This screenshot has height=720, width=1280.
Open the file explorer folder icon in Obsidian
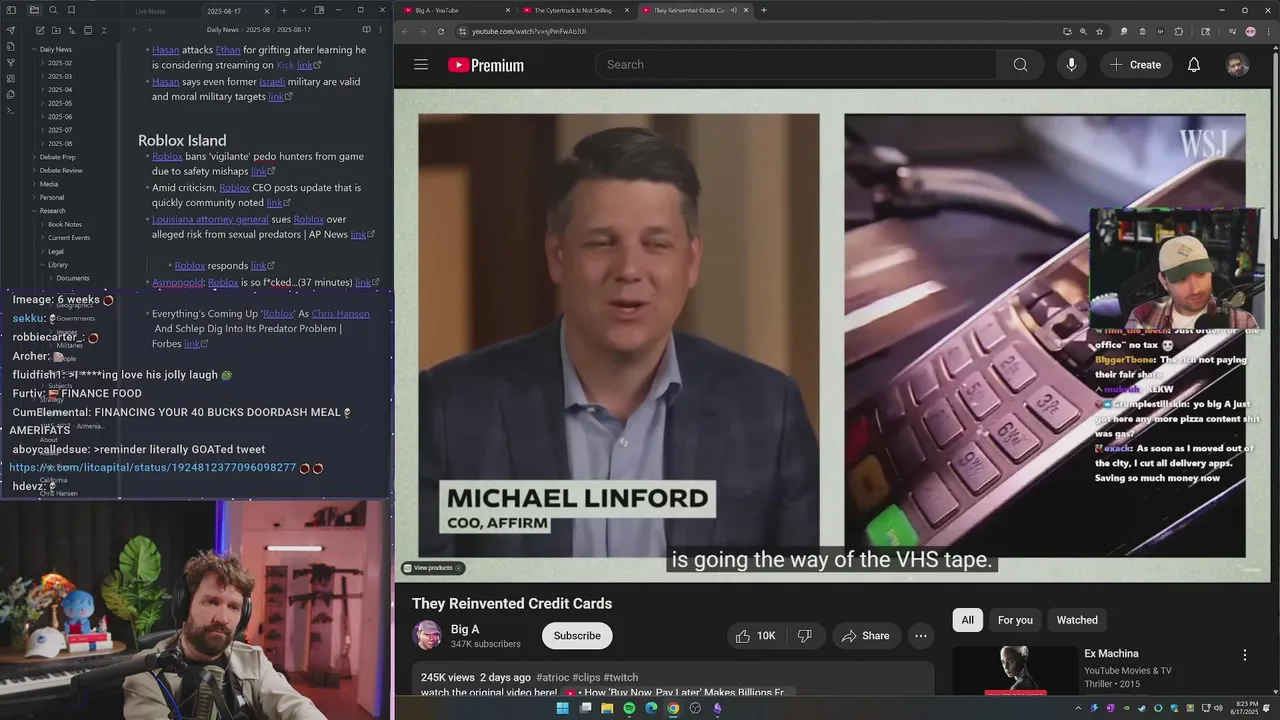pyautogui.click(x=34, y=10)
